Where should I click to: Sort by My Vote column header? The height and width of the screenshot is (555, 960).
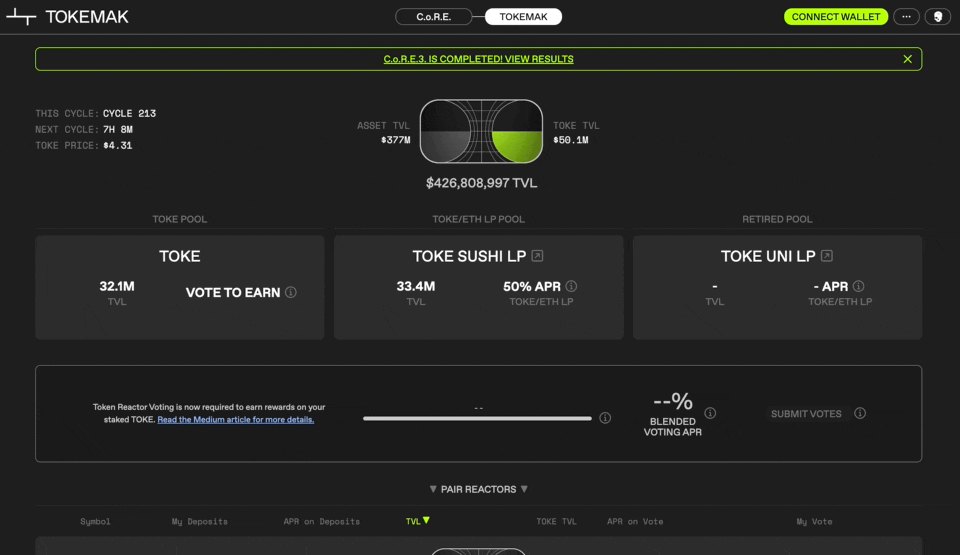pyautogui.click(x=814, y=521)
